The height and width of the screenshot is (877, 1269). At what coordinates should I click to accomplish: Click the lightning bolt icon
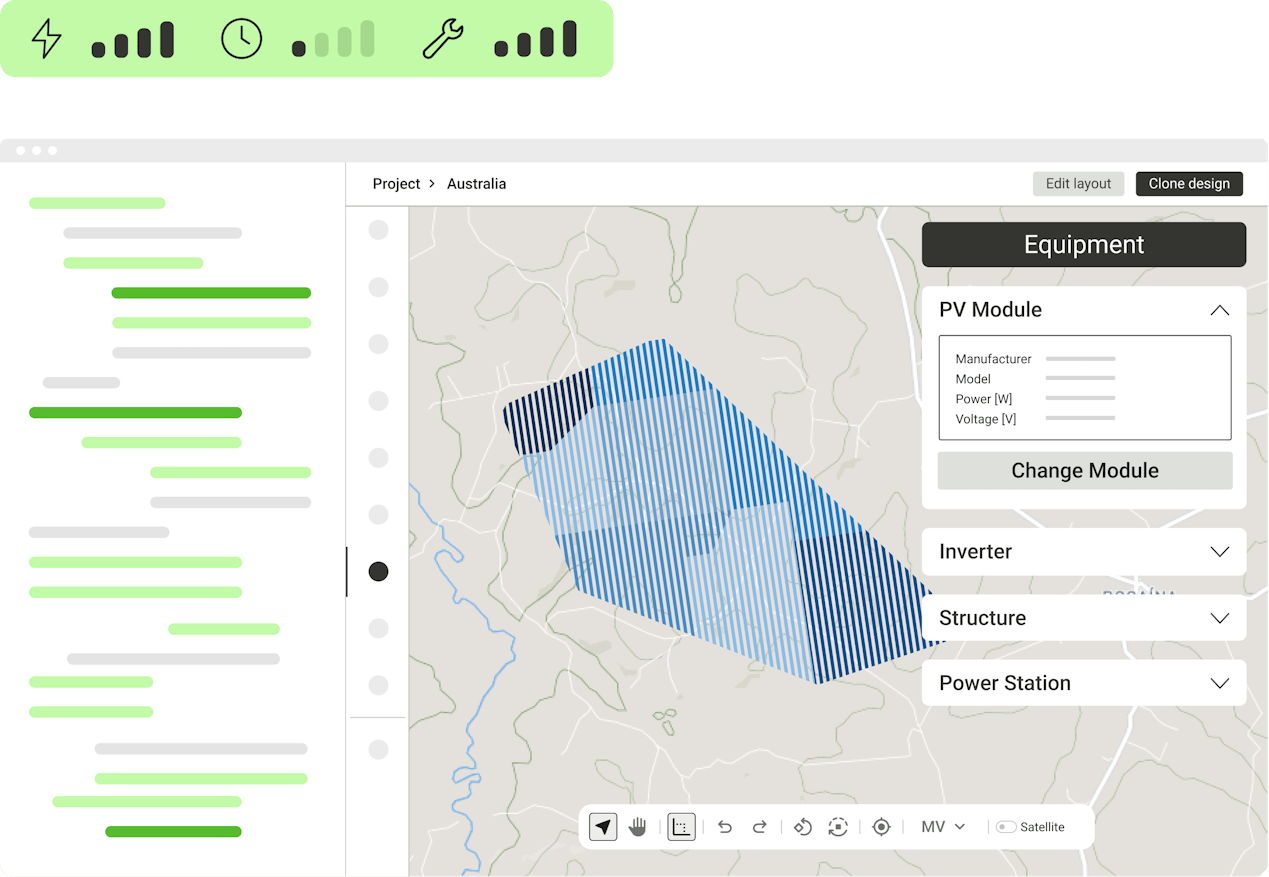pyautogui.click(x=47, y=39)
